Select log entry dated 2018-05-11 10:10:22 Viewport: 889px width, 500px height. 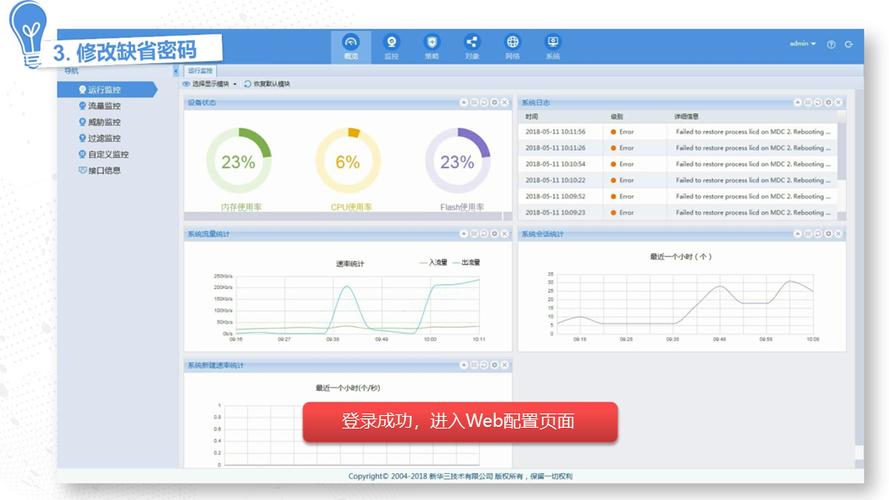coord(678,180)
